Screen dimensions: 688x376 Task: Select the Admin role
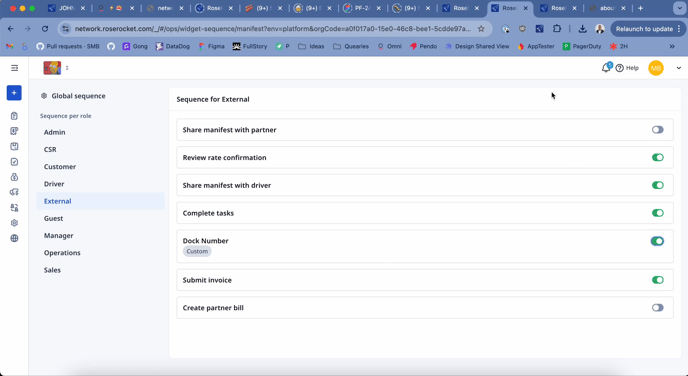pos(100,132)
